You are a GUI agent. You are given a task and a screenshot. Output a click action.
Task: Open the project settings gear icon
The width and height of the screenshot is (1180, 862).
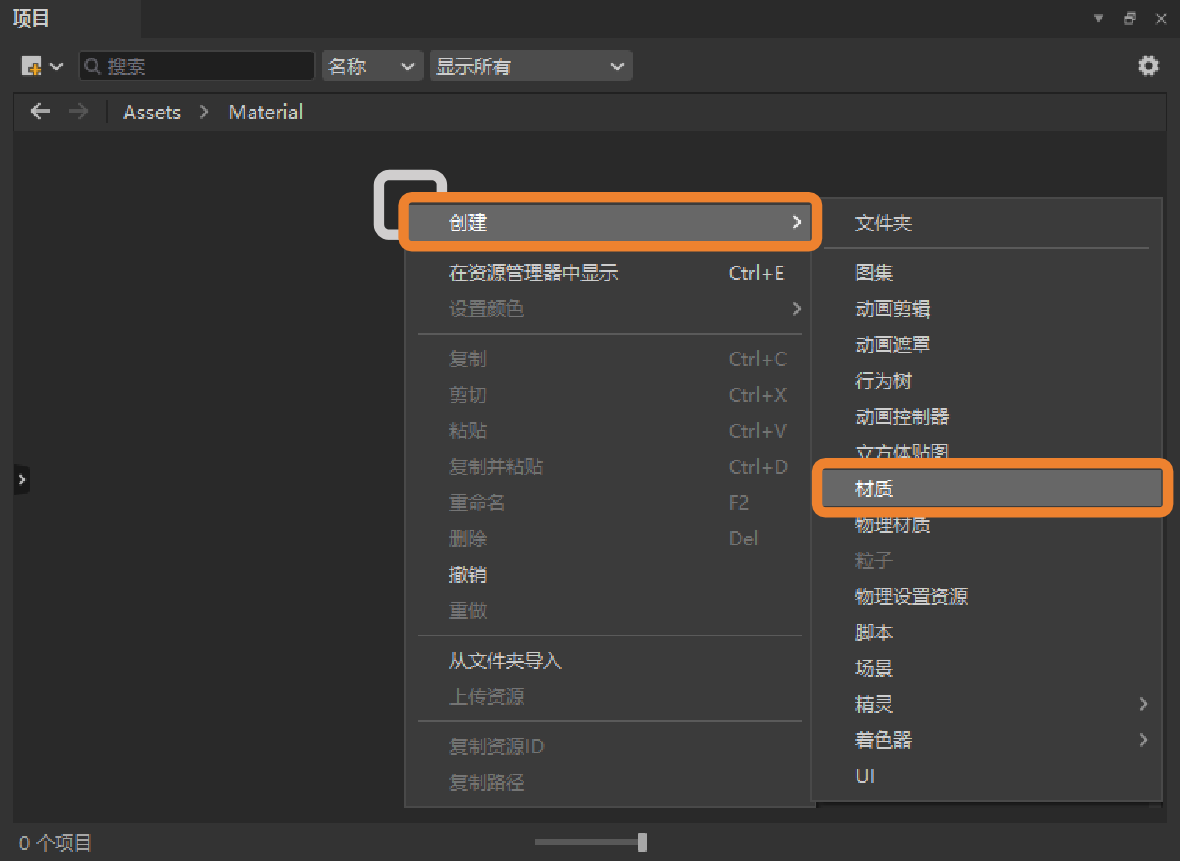tap(1149, 66)
